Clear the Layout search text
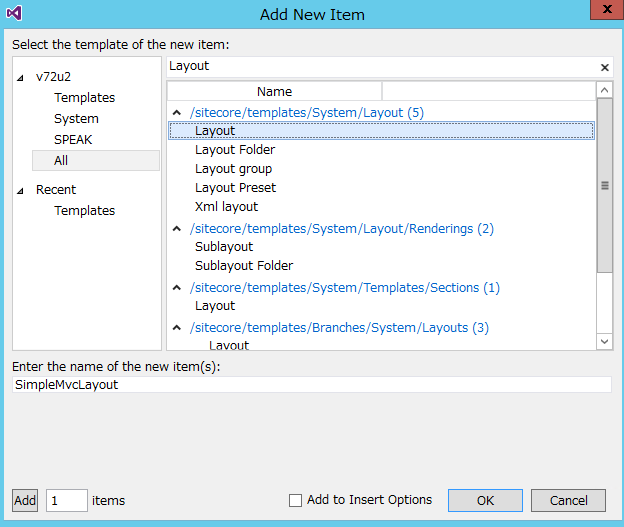This screenshot has height=527, width=624. (604, 68)
